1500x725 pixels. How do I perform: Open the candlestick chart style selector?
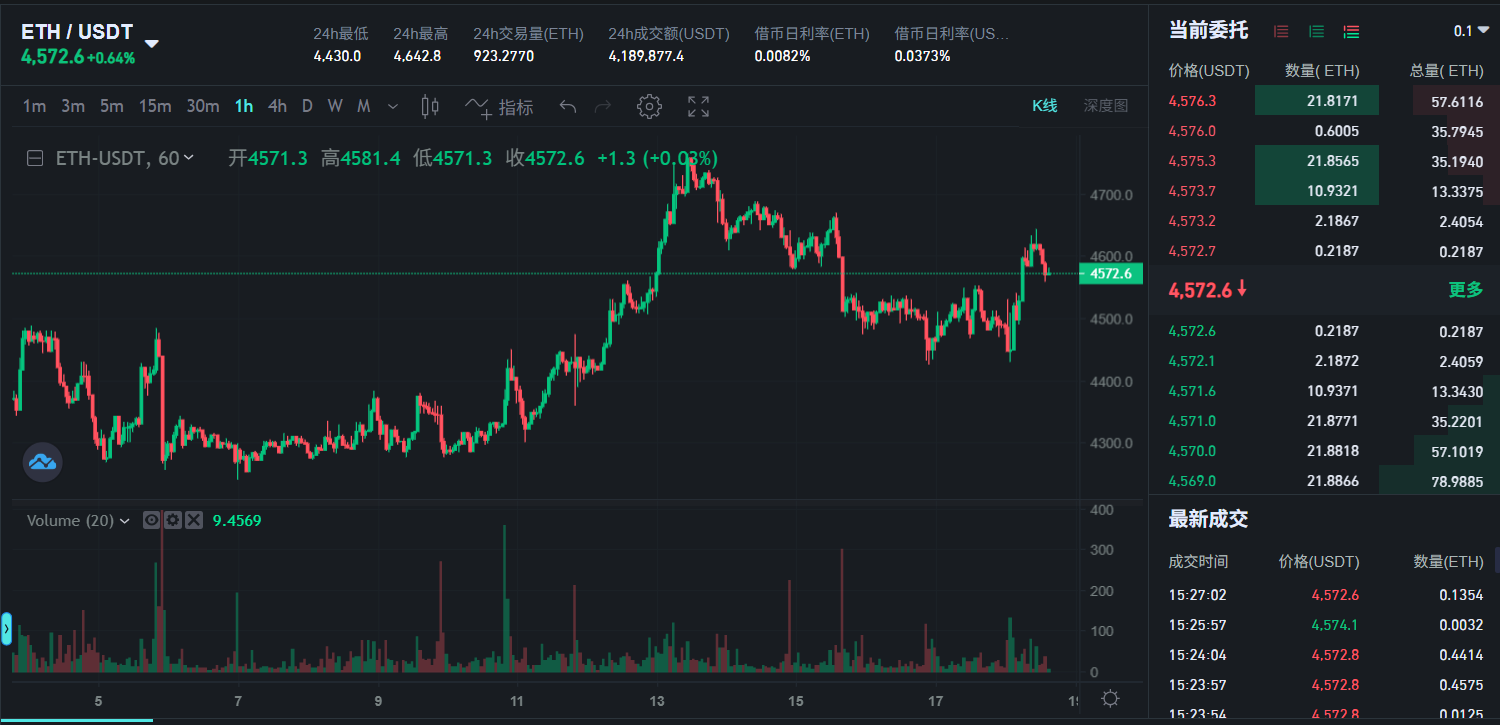pos(431,107)
